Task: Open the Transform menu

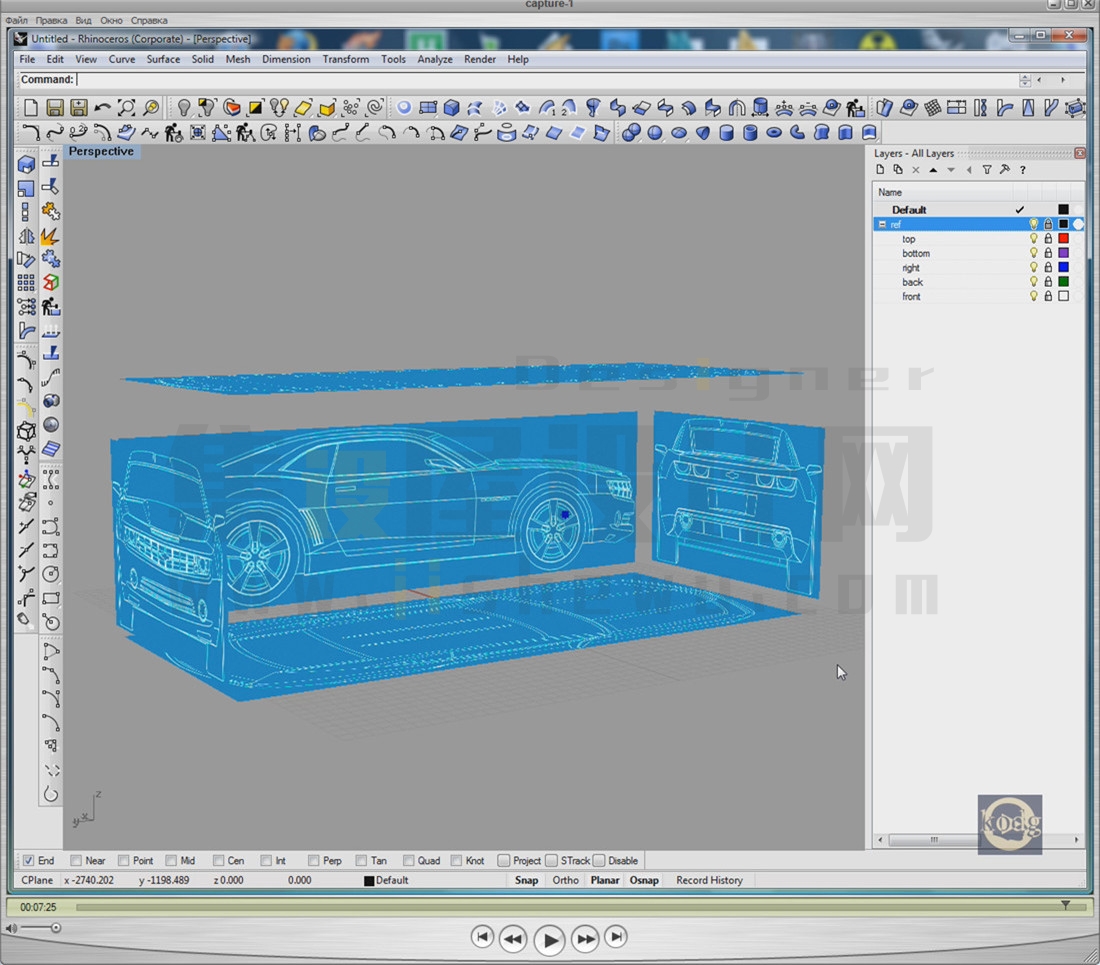Action: pyautogui.click(x=346, y=59)
